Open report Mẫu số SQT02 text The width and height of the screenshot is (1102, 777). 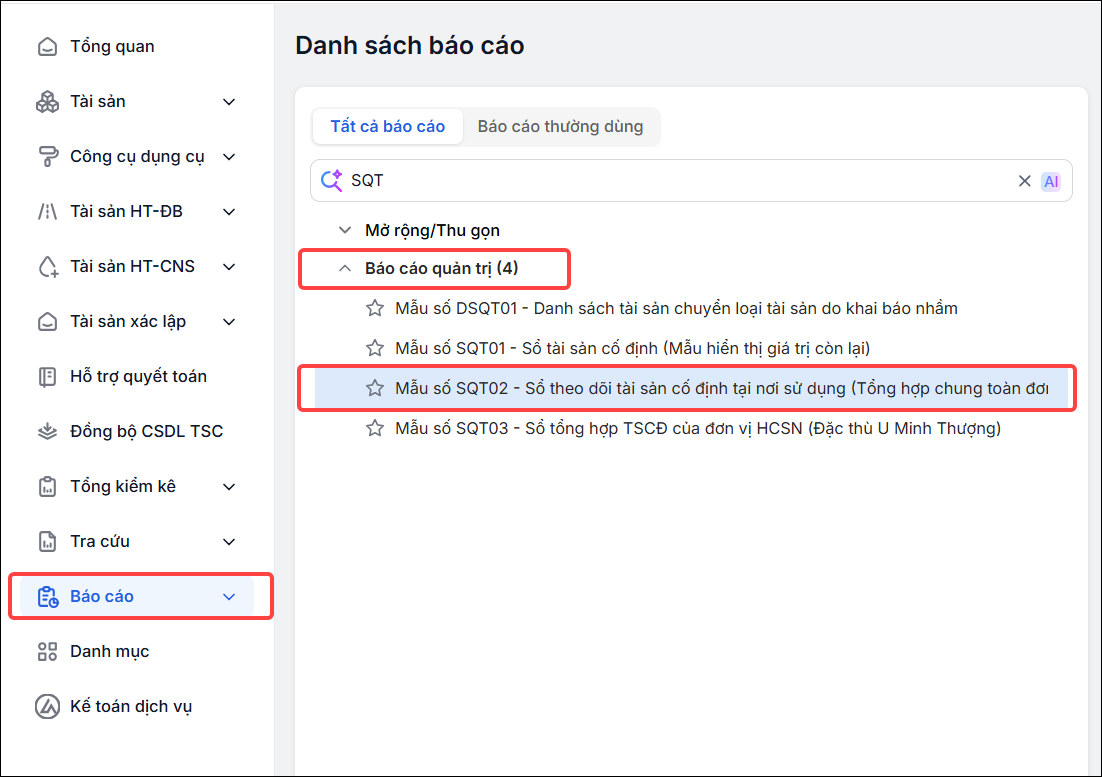pyautogui.click(x=722, y=388)
